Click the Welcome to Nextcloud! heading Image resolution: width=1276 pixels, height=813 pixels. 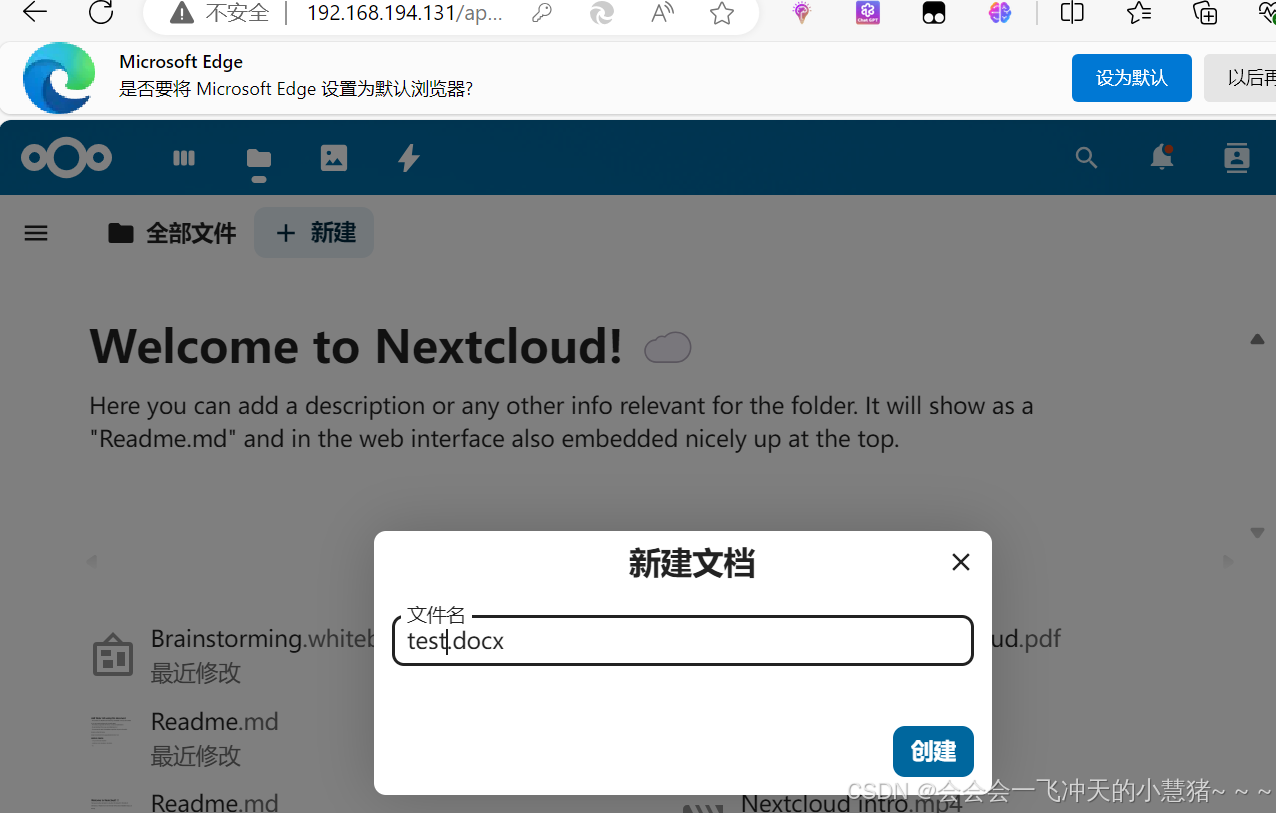pyautogui.click(x=356, y=347)
